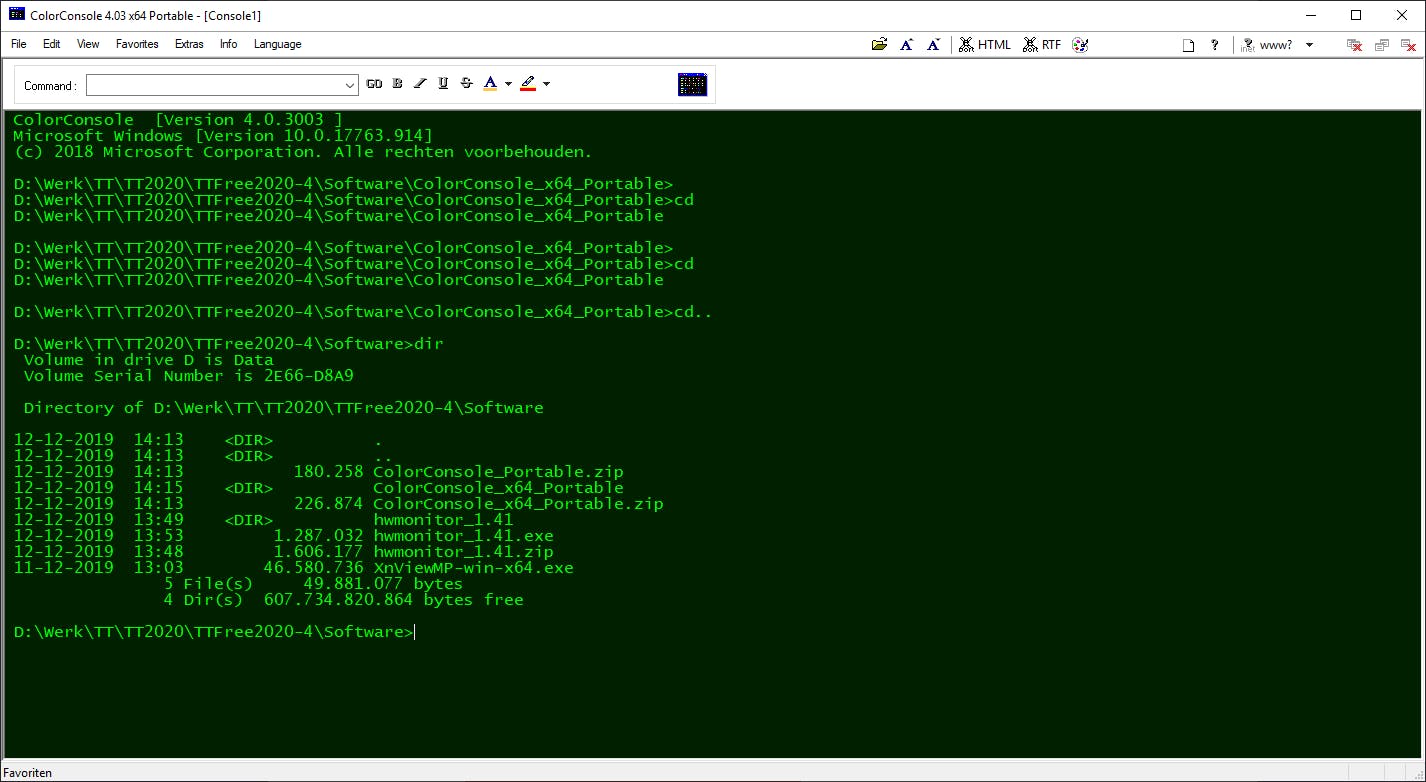Open the View menu
The image size is (1426, 782).
(88, 44)
